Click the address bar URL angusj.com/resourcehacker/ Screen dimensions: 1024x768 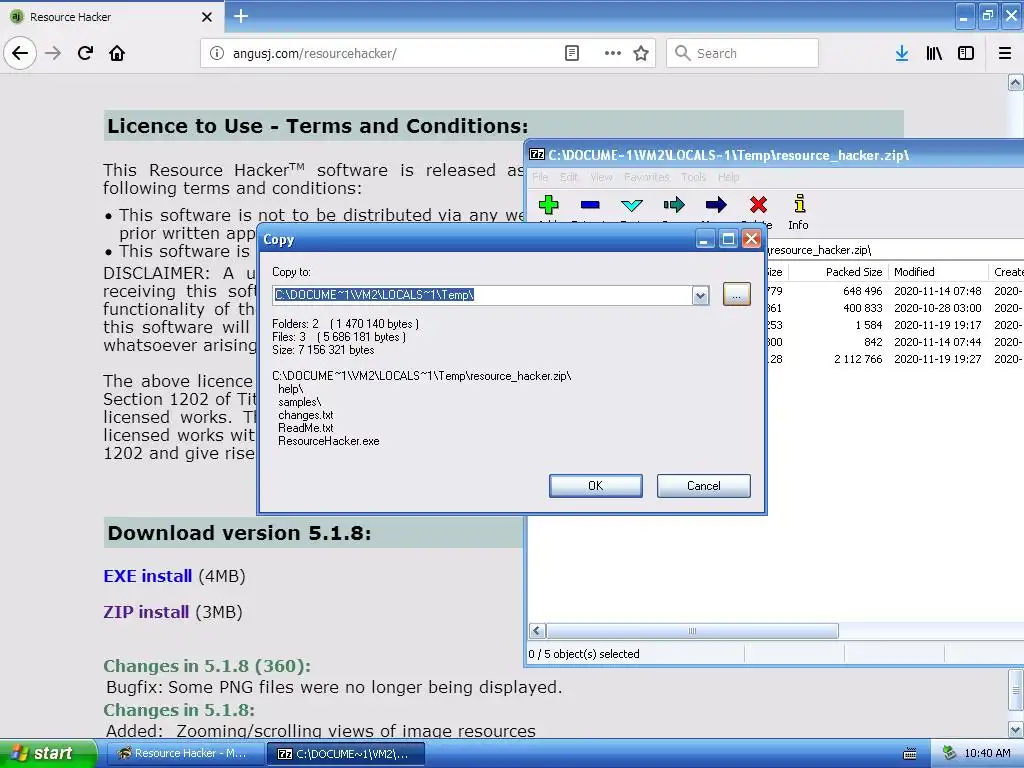(x=314, y=54)
